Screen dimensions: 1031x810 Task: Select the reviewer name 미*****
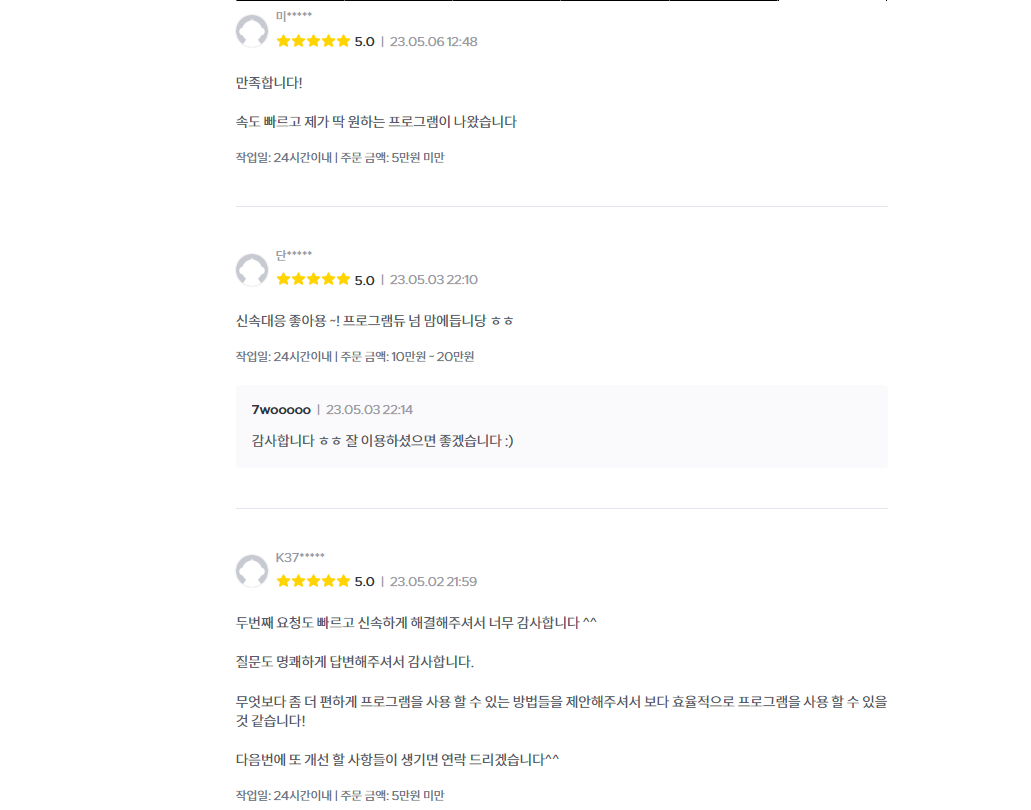(293, 16)
